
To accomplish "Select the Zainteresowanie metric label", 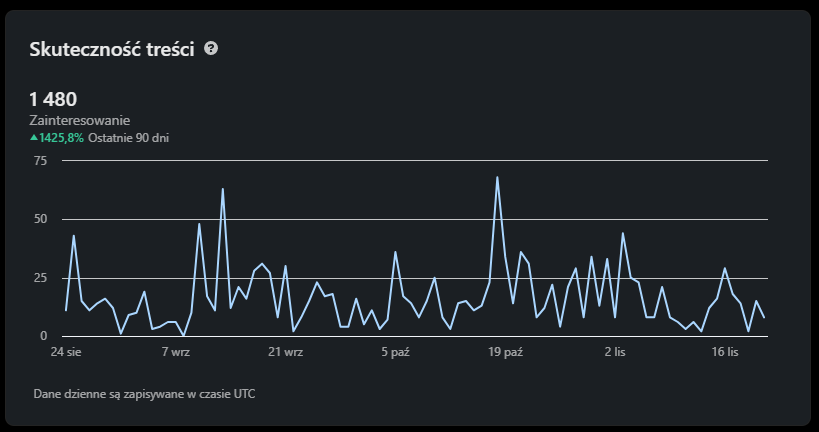I will pyautogui.click(x=80, y=120).
